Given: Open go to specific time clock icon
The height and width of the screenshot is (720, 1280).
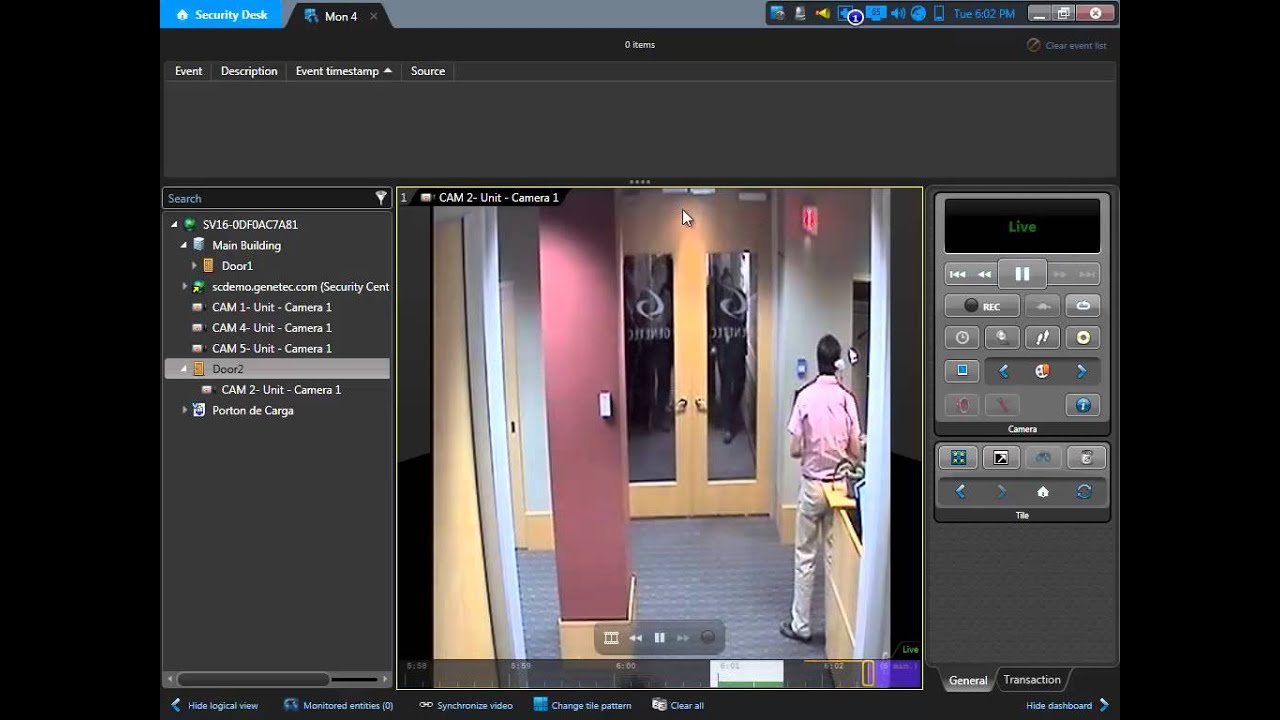Looking at the screenshot, I should [x=962, y=338].
